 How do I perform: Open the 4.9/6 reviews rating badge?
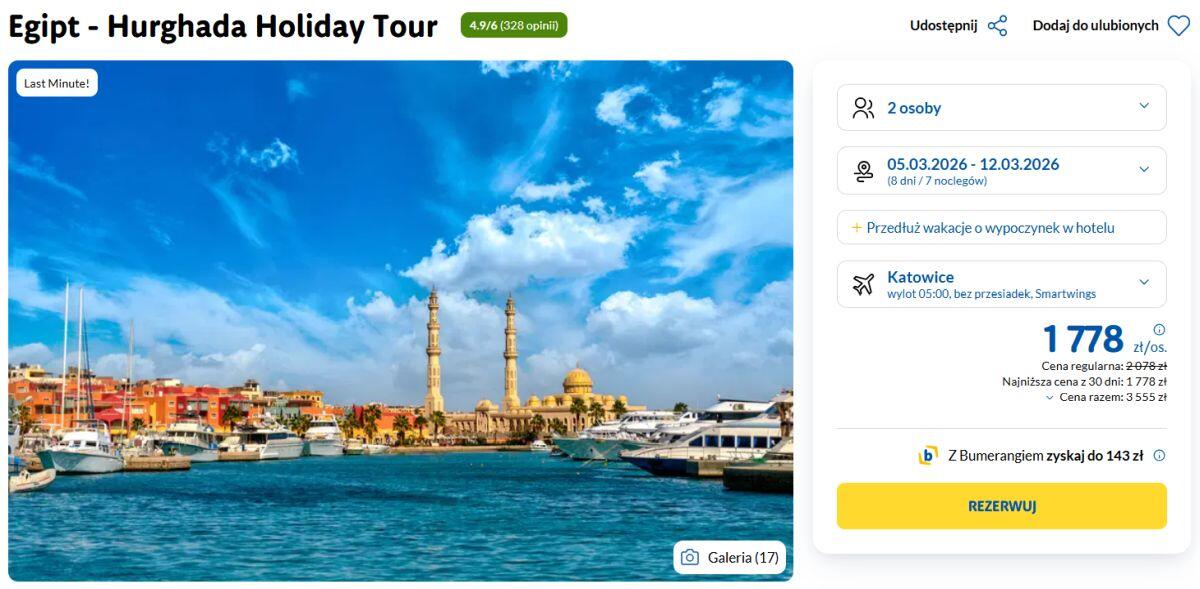click(514, 25)
